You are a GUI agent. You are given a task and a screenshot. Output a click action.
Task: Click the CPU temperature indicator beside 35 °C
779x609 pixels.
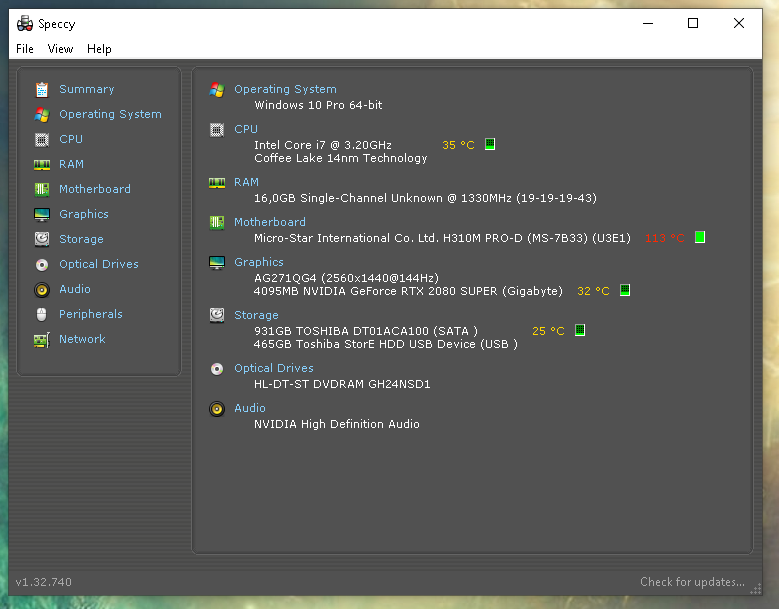point(490,144)
